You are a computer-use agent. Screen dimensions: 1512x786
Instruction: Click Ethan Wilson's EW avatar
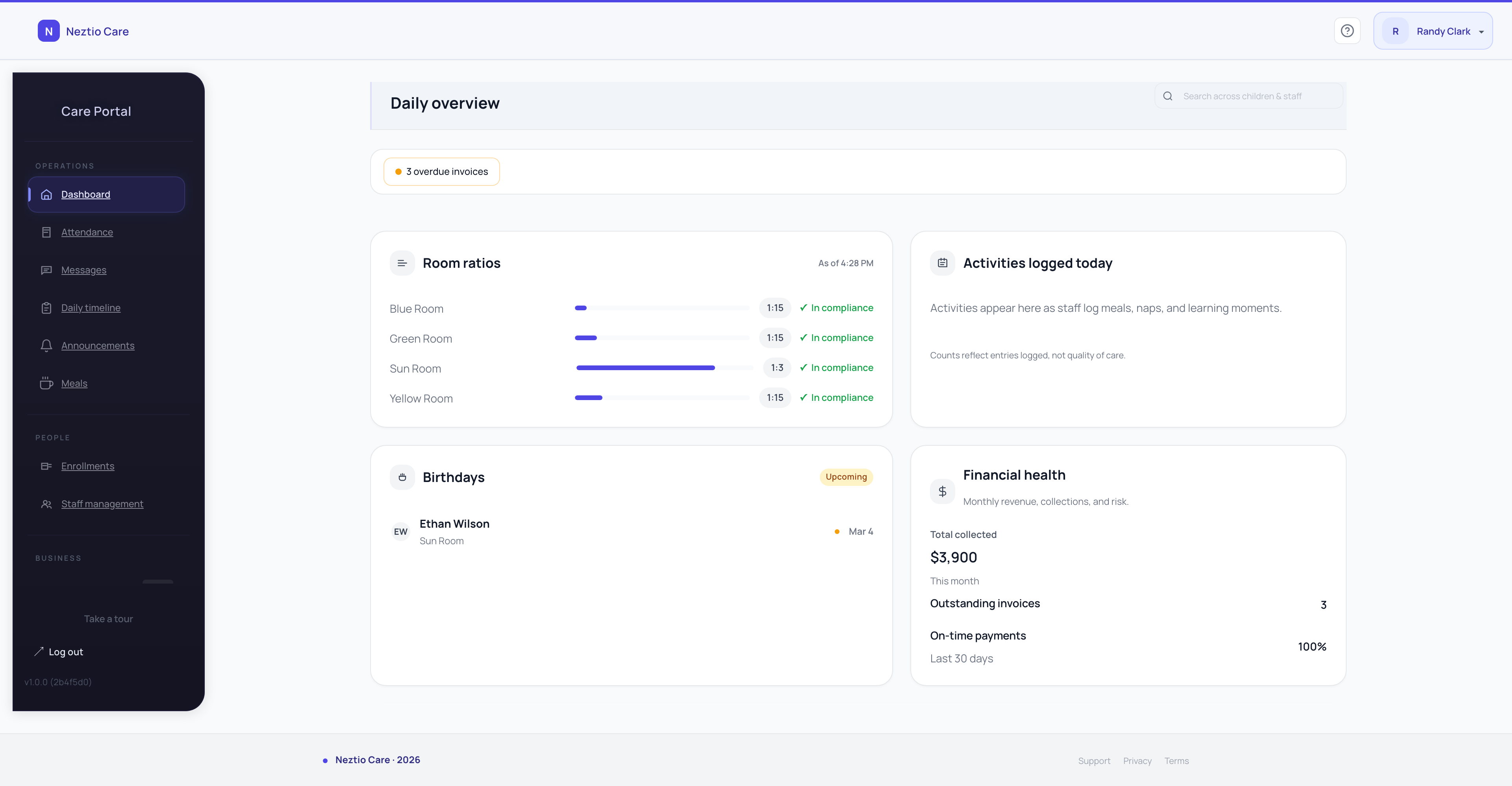pos(400,531)
